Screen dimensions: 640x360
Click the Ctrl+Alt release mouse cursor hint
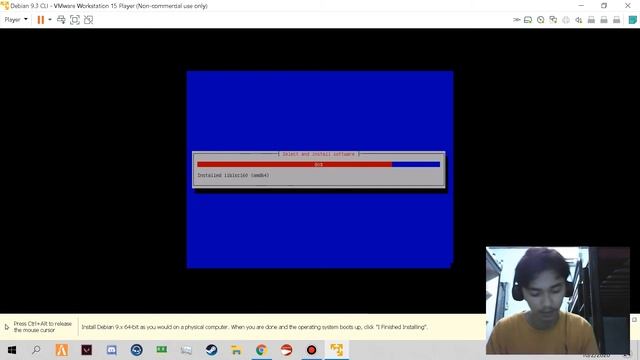[x=42, y=327]
